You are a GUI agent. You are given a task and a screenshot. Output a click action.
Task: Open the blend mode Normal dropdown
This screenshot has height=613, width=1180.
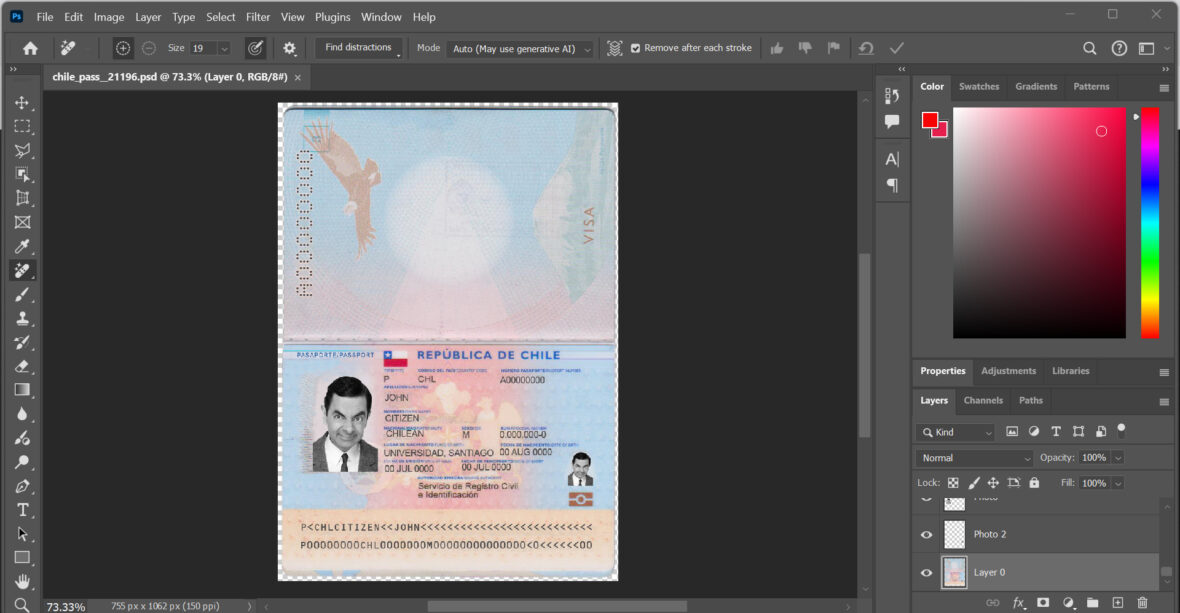point(975,458)
